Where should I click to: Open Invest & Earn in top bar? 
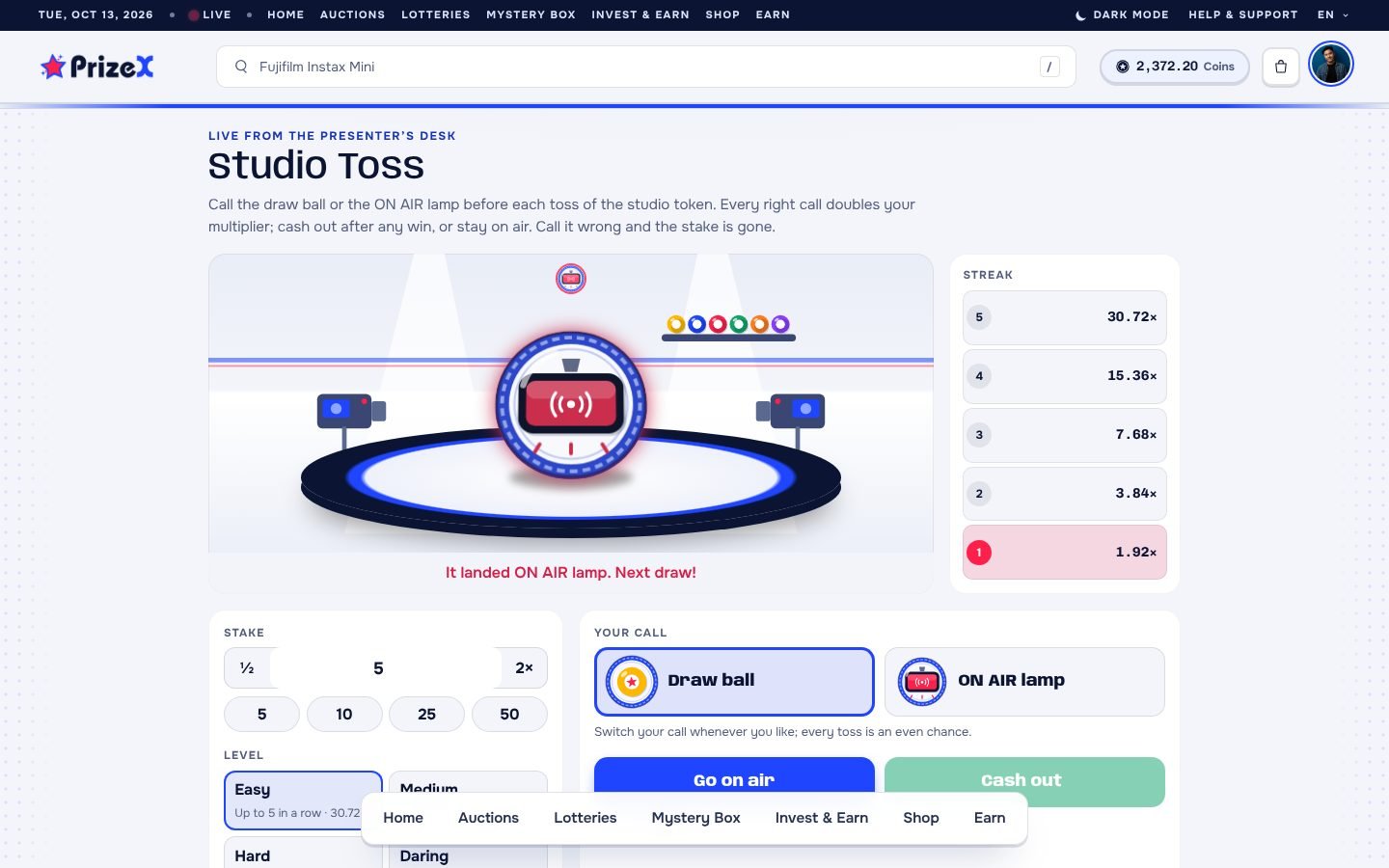640,14
